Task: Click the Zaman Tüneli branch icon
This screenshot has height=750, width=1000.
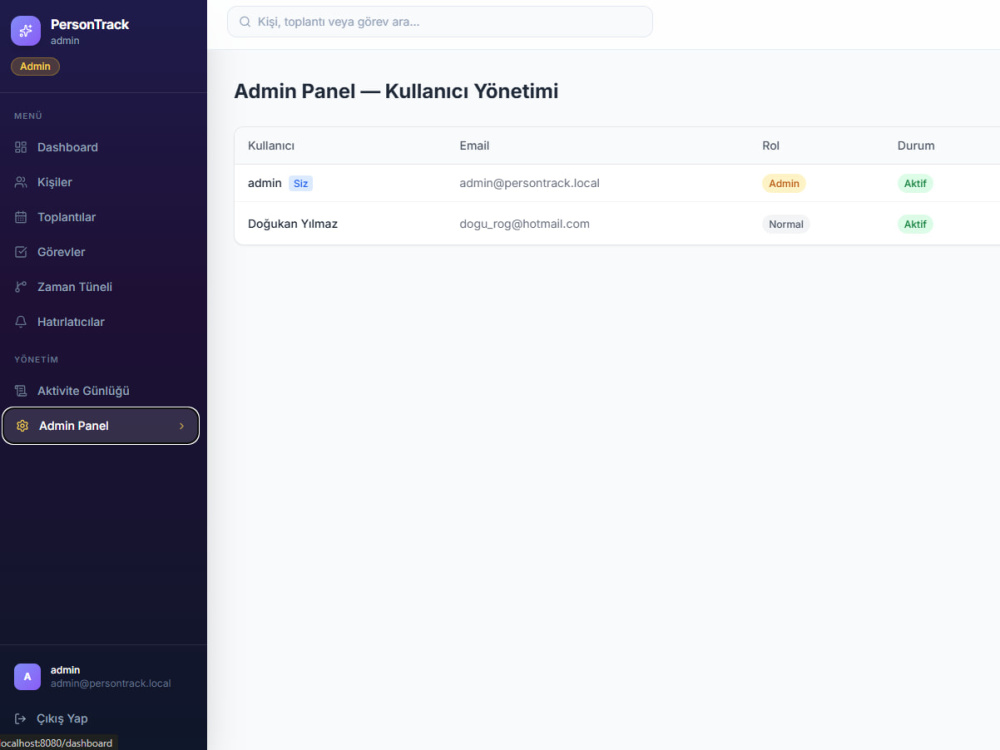Action: [21, 287]
